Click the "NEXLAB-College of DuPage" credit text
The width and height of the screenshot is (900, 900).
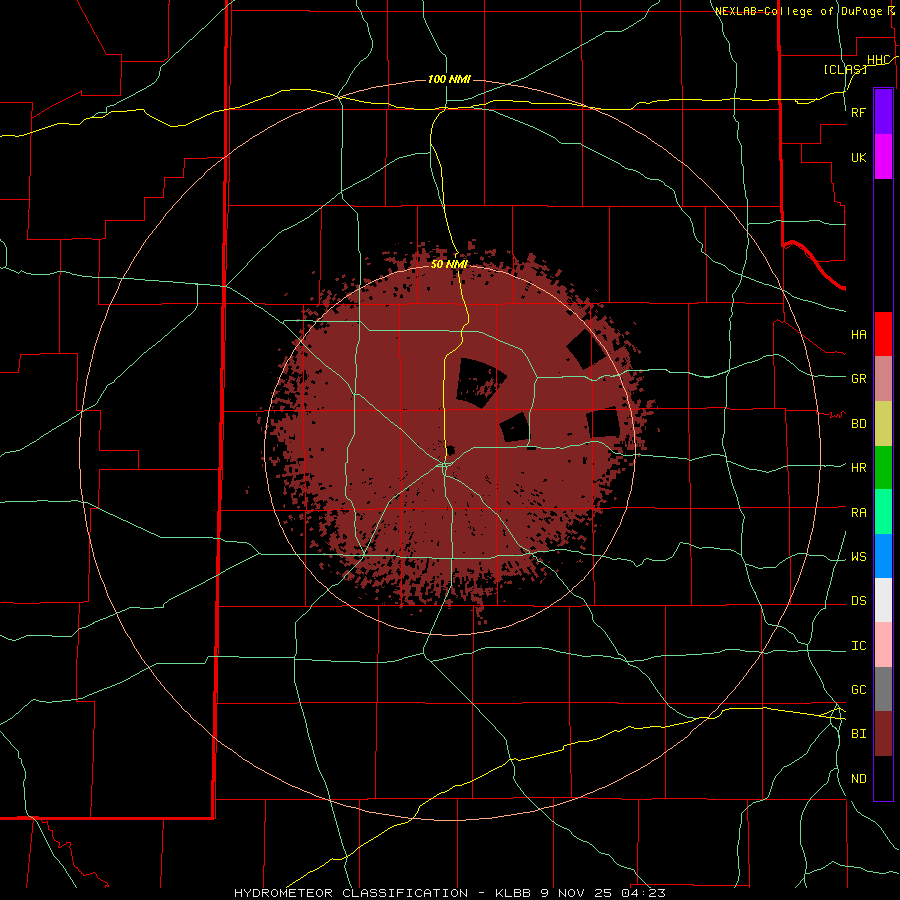point(800,11)
